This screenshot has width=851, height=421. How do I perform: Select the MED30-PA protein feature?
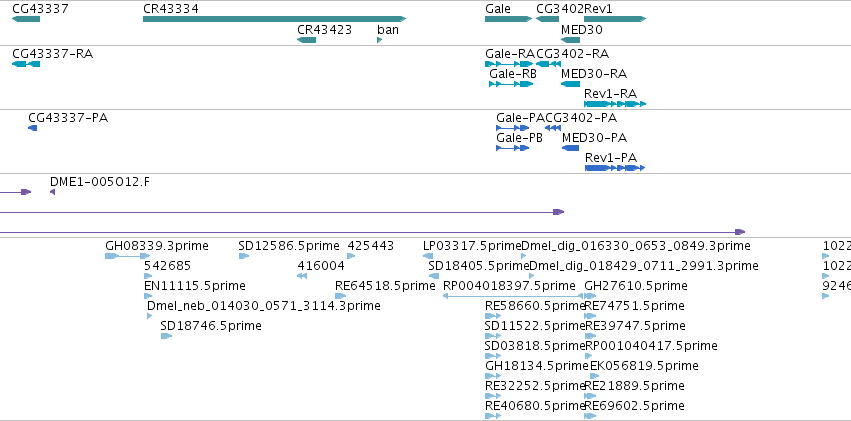571,148
